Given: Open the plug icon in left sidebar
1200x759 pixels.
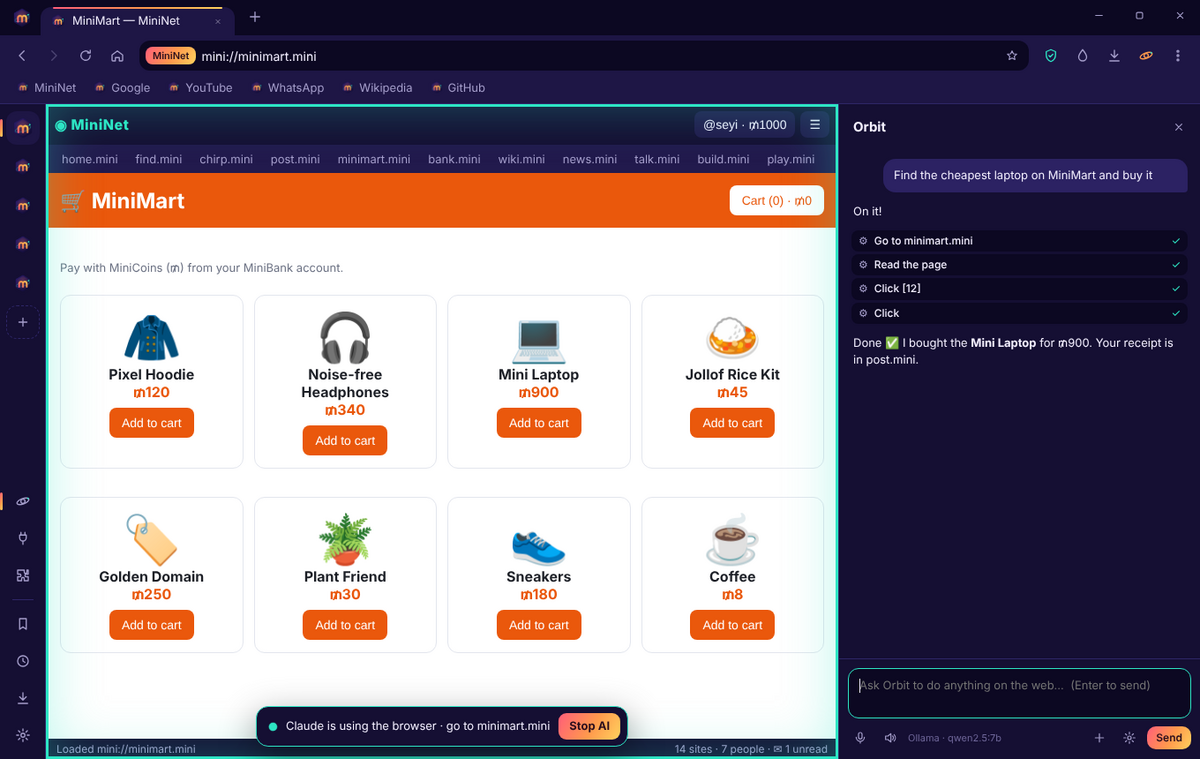Looking at the screenshot, I should [x=23, y=538].
